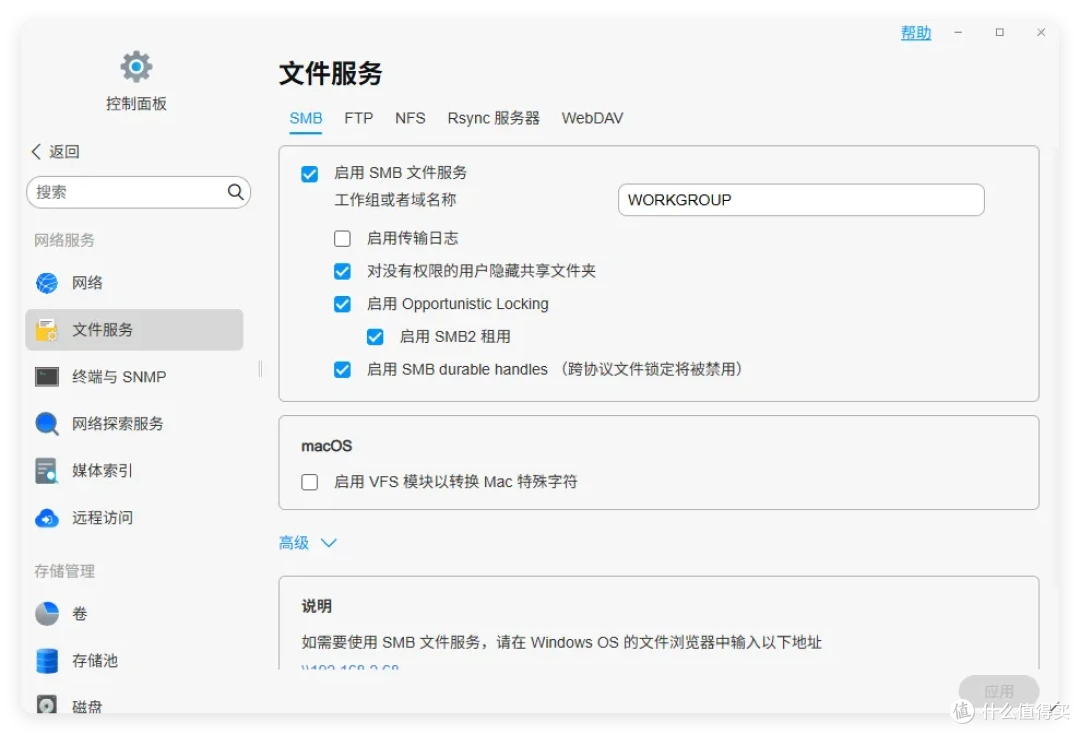Viewport: 1080px width, 734px height.
Task: Click the sidebar resize handle
Action: (260, 369)
